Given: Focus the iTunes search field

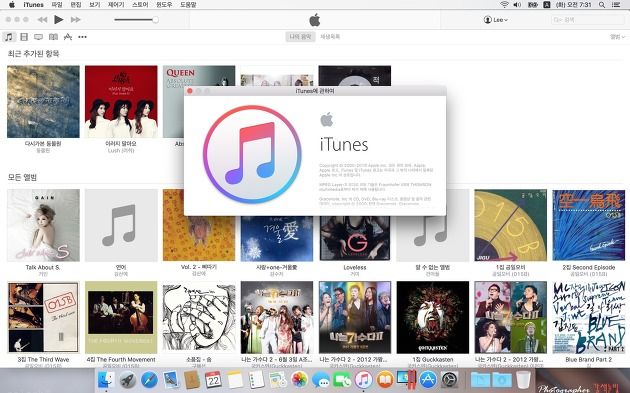Looking at the screenshot, I should 587,20.
